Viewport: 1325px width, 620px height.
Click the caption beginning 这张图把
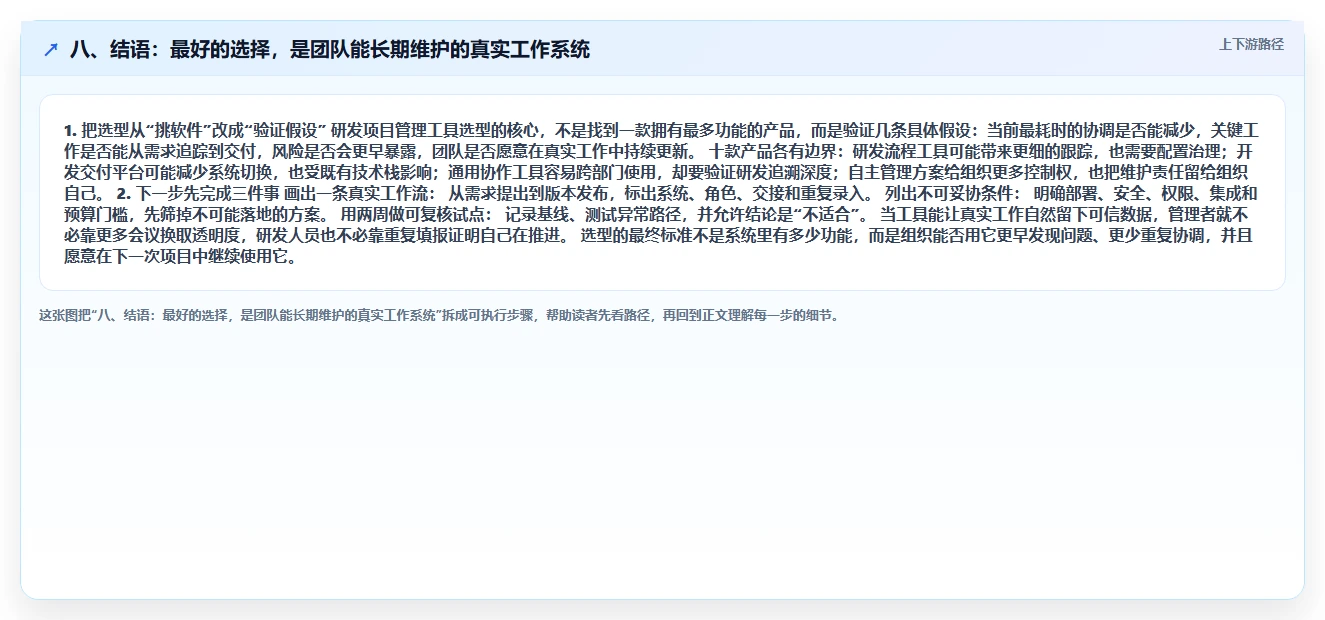[x=441, y=315]
